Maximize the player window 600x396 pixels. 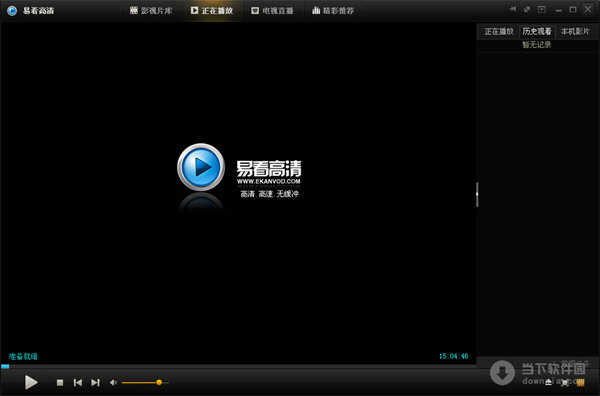tap(573, 9)
